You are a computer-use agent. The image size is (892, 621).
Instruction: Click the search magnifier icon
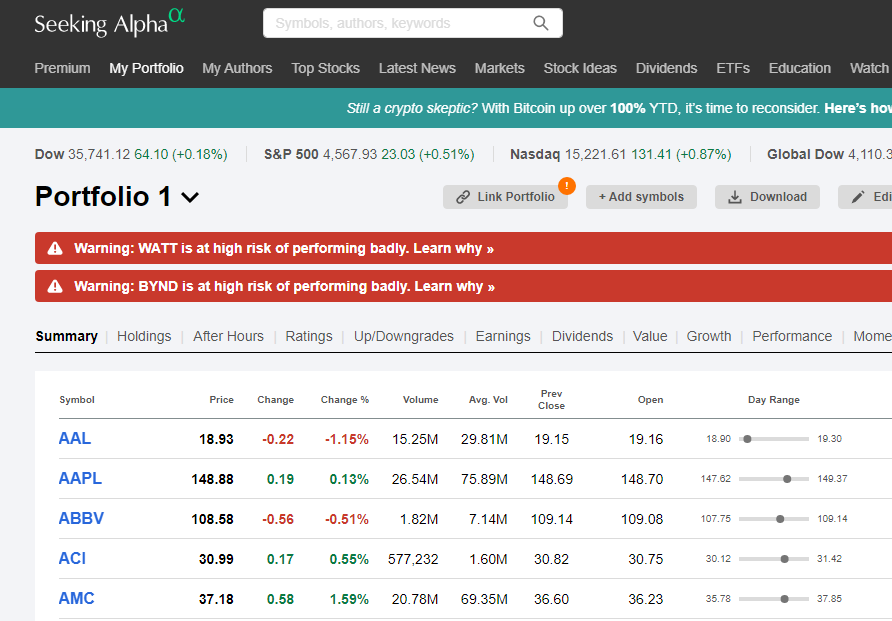[x=540, y=23]
